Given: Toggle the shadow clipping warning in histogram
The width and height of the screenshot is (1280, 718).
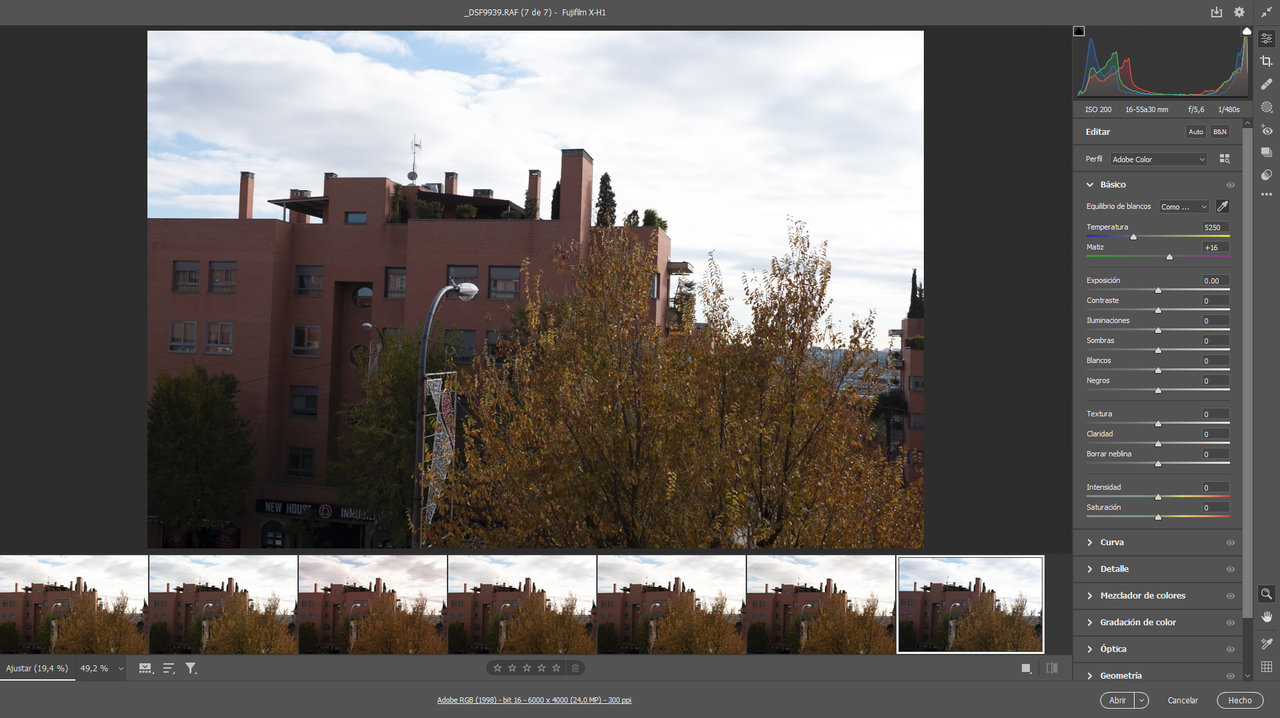Looking at the screenshot, I should (x=1079, y=32).
